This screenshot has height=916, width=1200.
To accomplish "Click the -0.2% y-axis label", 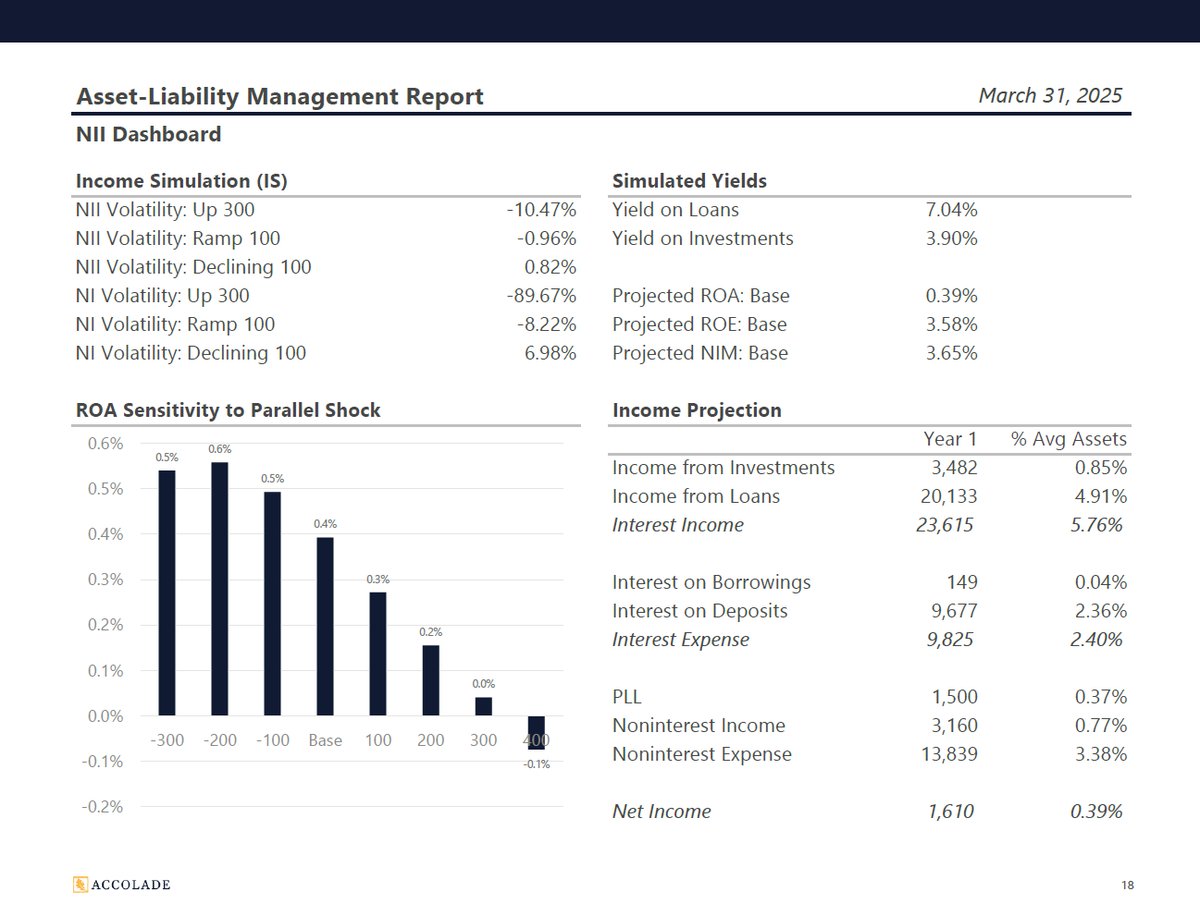I will (x=103, y=807).
